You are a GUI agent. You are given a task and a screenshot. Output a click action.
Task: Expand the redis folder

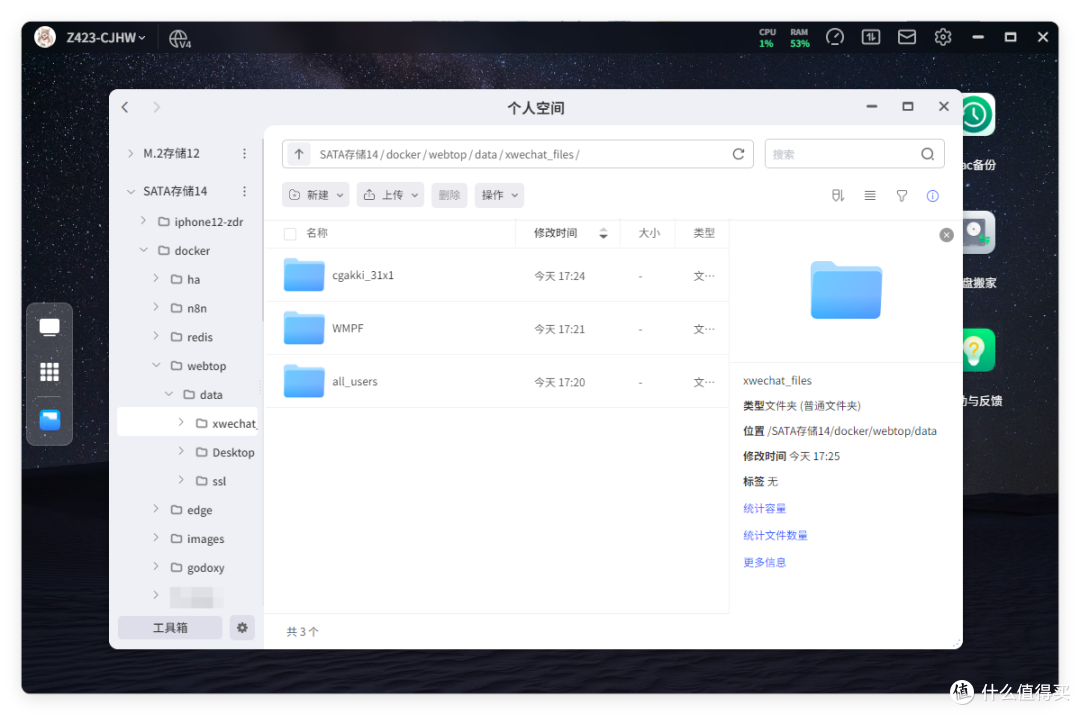(156, 337)
